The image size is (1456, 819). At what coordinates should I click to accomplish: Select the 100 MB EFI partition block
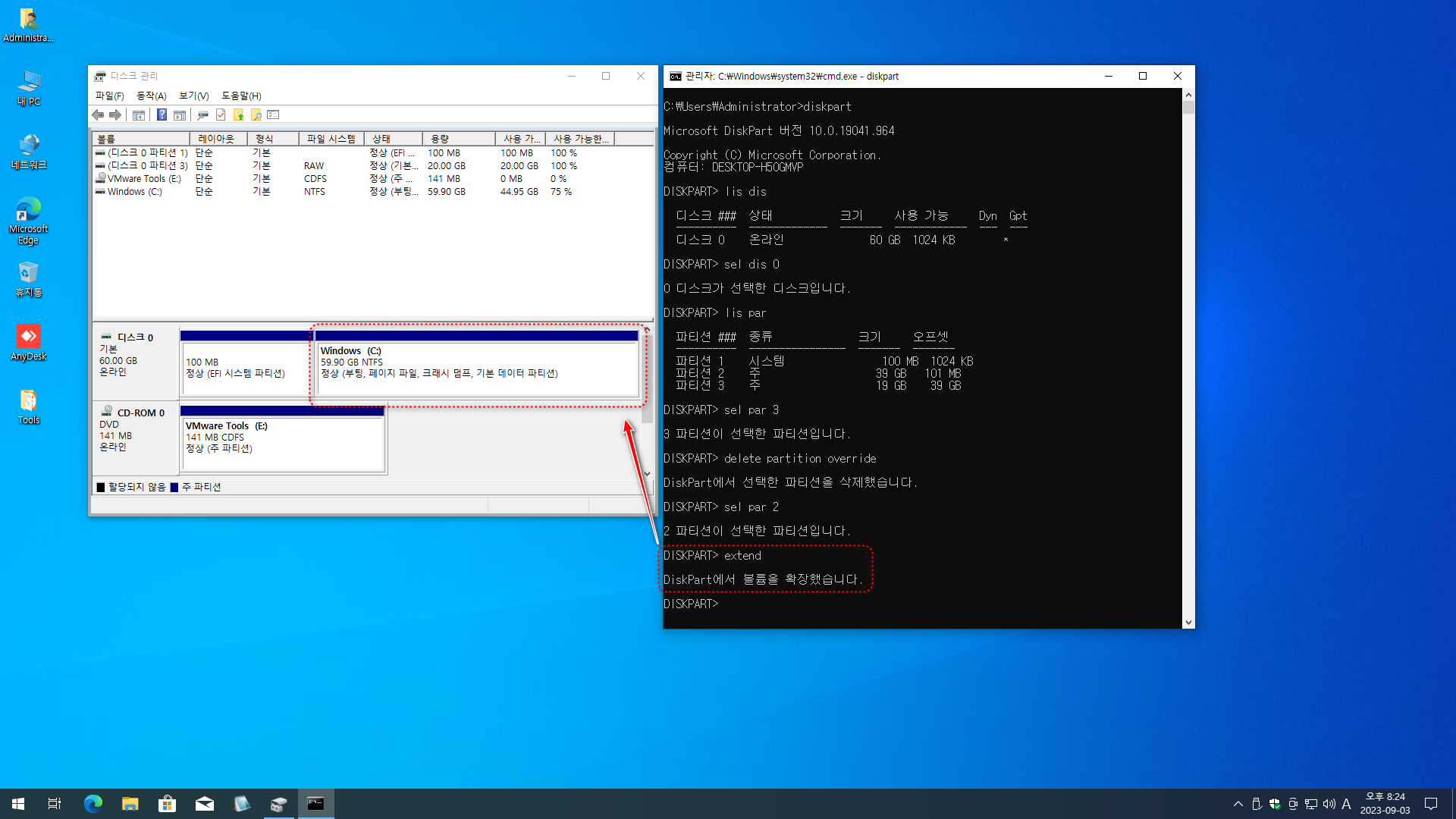click(246, 364)
